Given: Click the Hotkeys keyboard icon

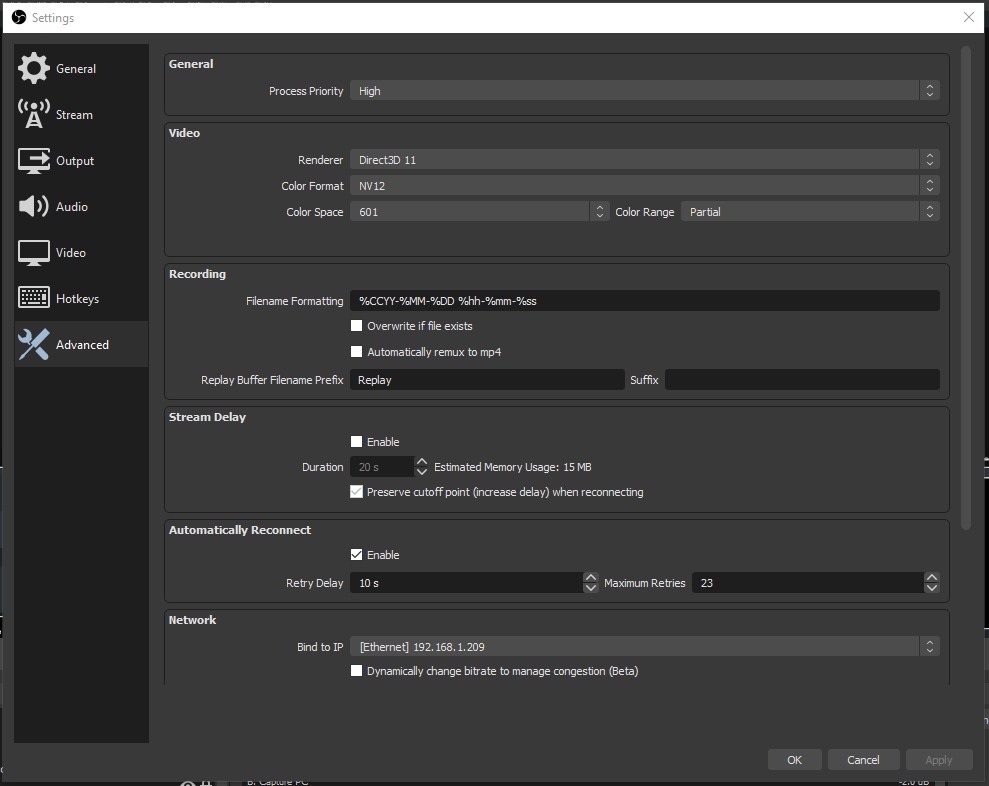Looking at the screenshot, I should click(33, 298).
